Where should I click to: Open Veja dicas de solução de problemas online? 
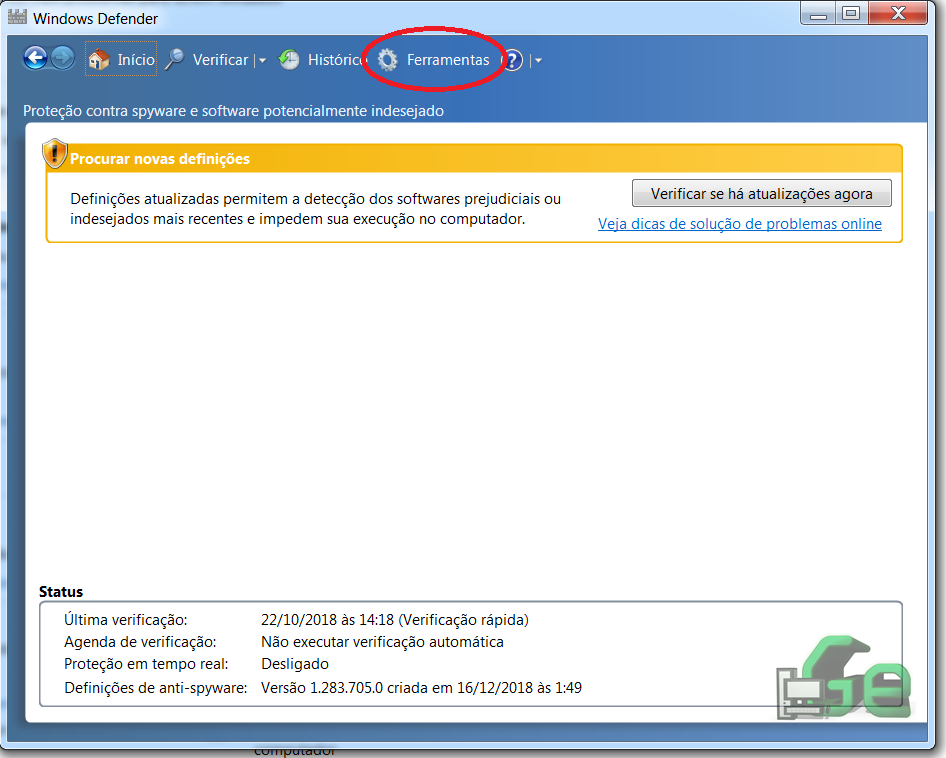740,224
